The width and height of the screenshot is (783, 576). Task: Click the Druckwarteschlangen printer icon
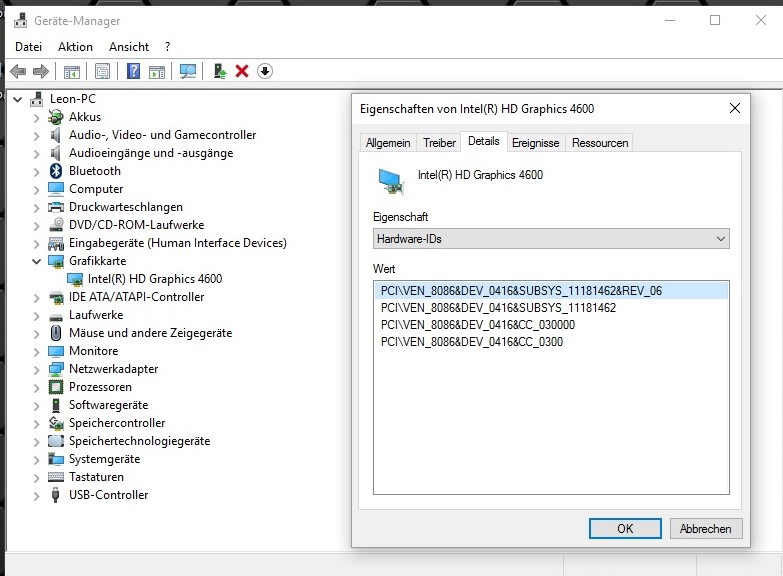(56, 207)
